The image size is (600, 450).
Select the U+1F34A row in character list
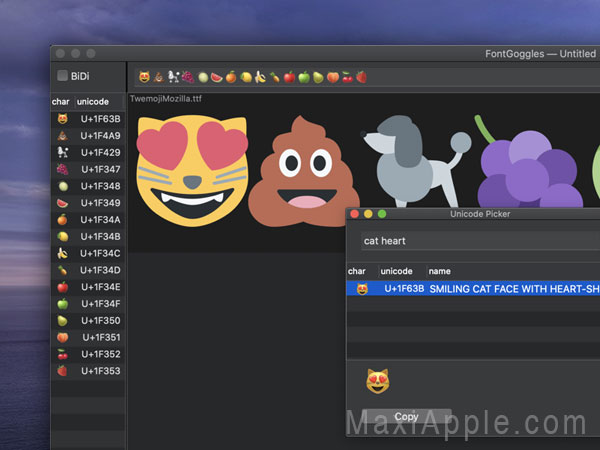pyautogui.click(x=88, y=220)
